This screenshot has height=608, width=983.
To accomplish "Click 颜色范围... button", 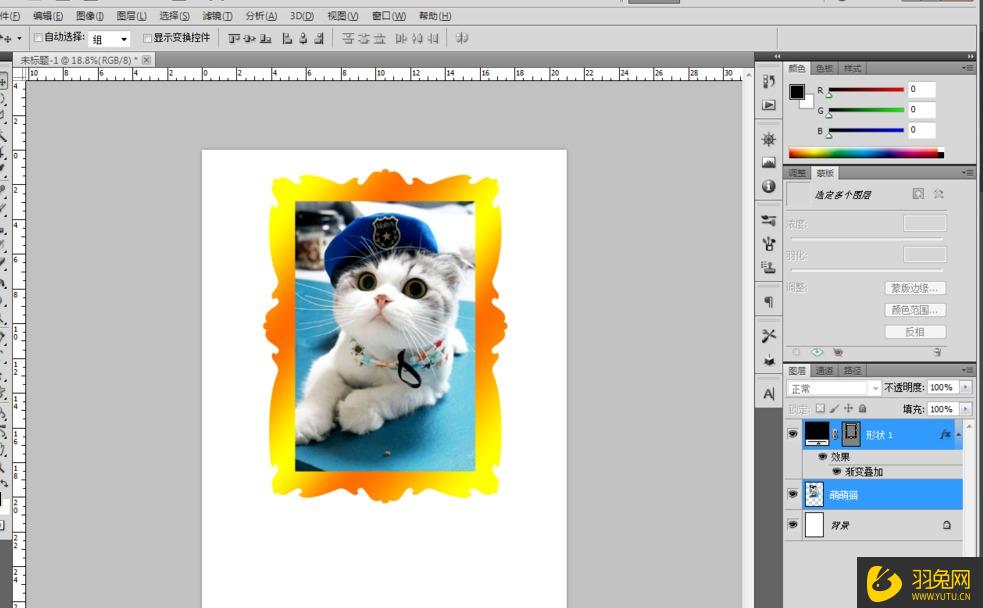I will coord(915,310).
